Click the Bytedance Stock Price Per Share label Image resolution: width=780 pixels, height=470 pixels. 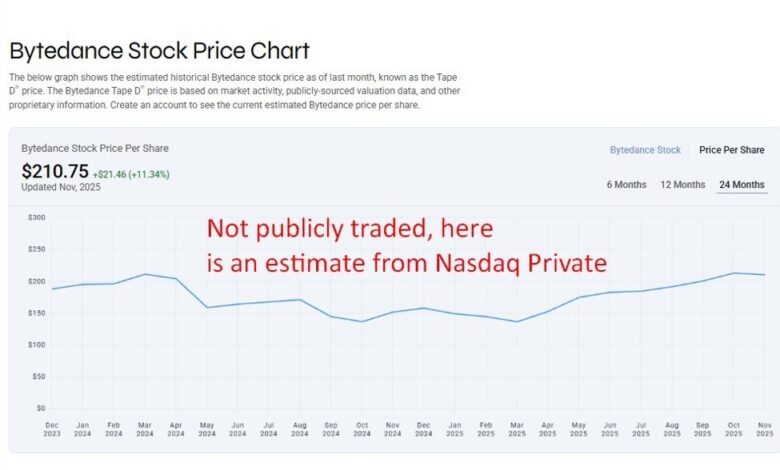[x=95, y=148]
